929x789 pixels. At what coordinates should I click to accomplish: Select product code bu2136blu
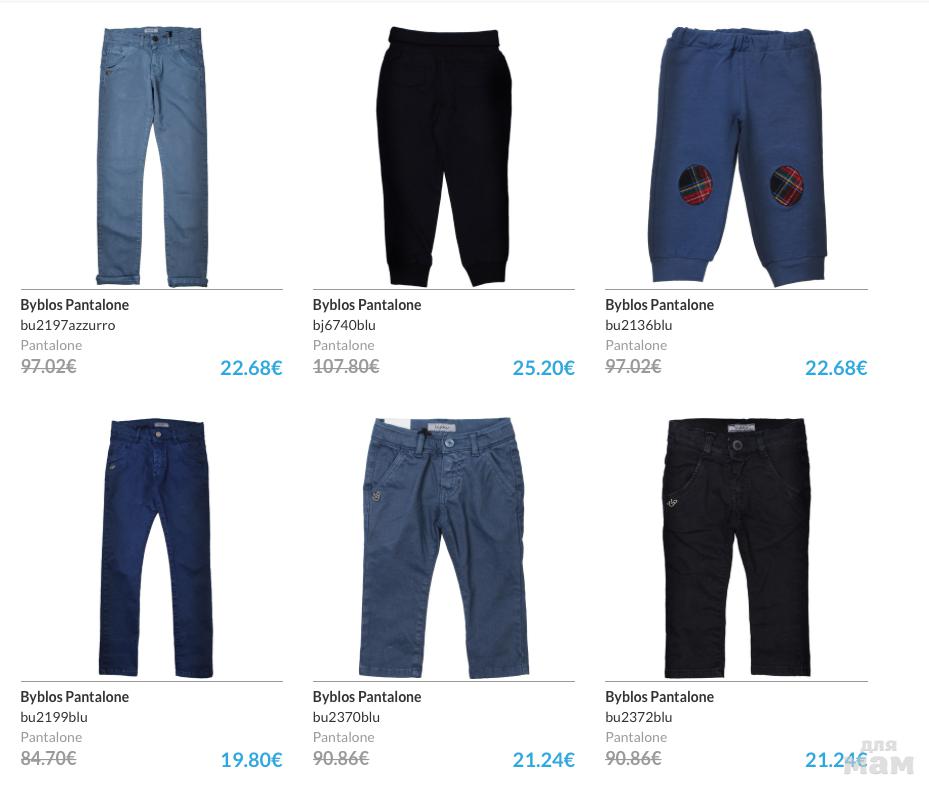[x=639, y=325]
